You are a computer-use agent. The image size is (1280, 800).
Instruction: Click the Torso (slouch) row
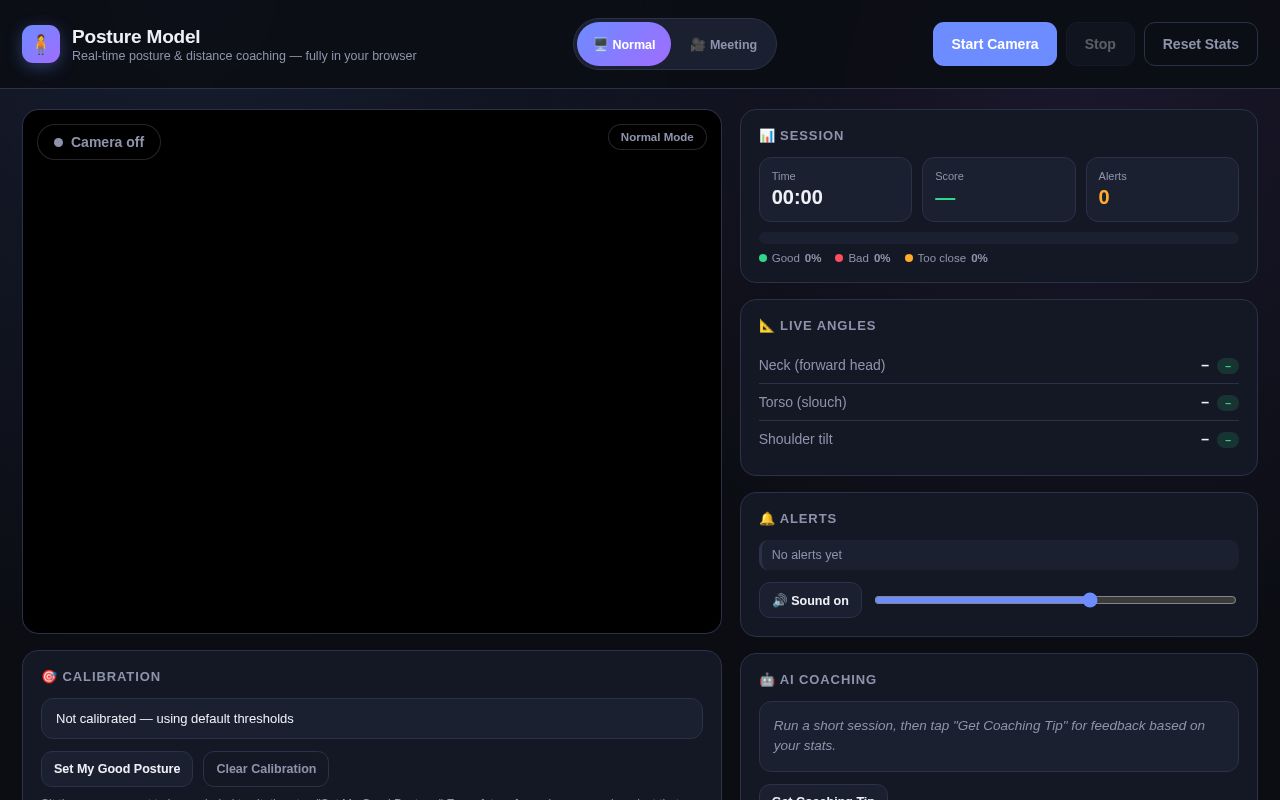[x=998, y=402]
